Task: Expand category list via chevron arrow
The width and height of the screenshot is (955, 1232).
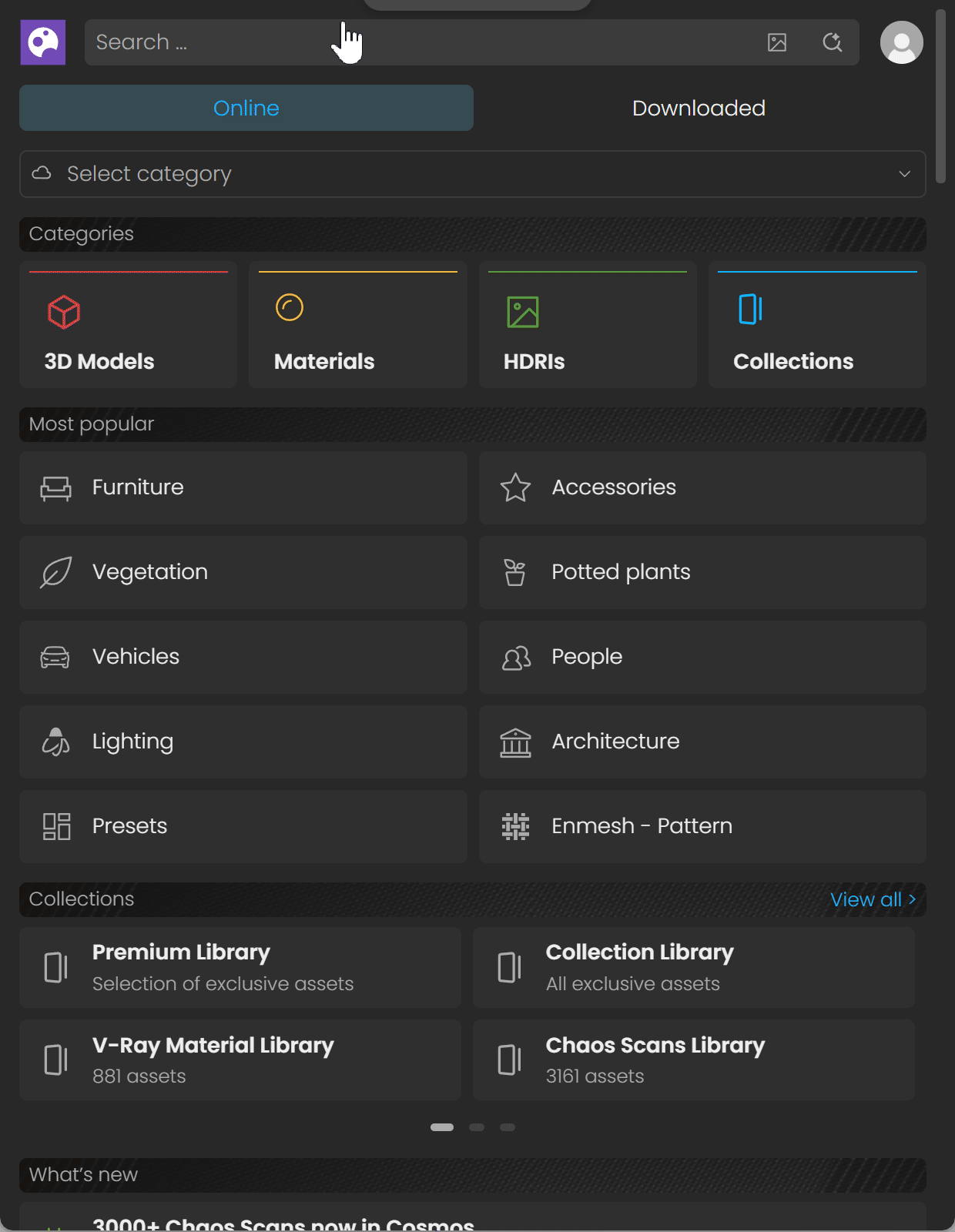Action: coord(904,174)
